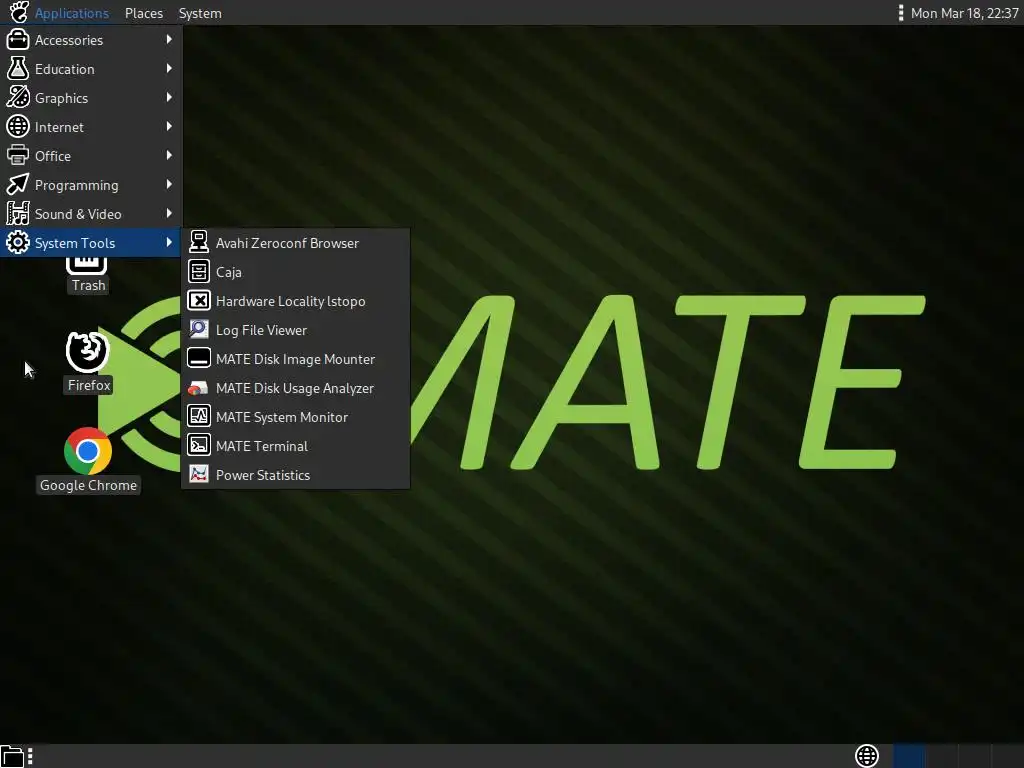Open the Places menu

[144, 13]
